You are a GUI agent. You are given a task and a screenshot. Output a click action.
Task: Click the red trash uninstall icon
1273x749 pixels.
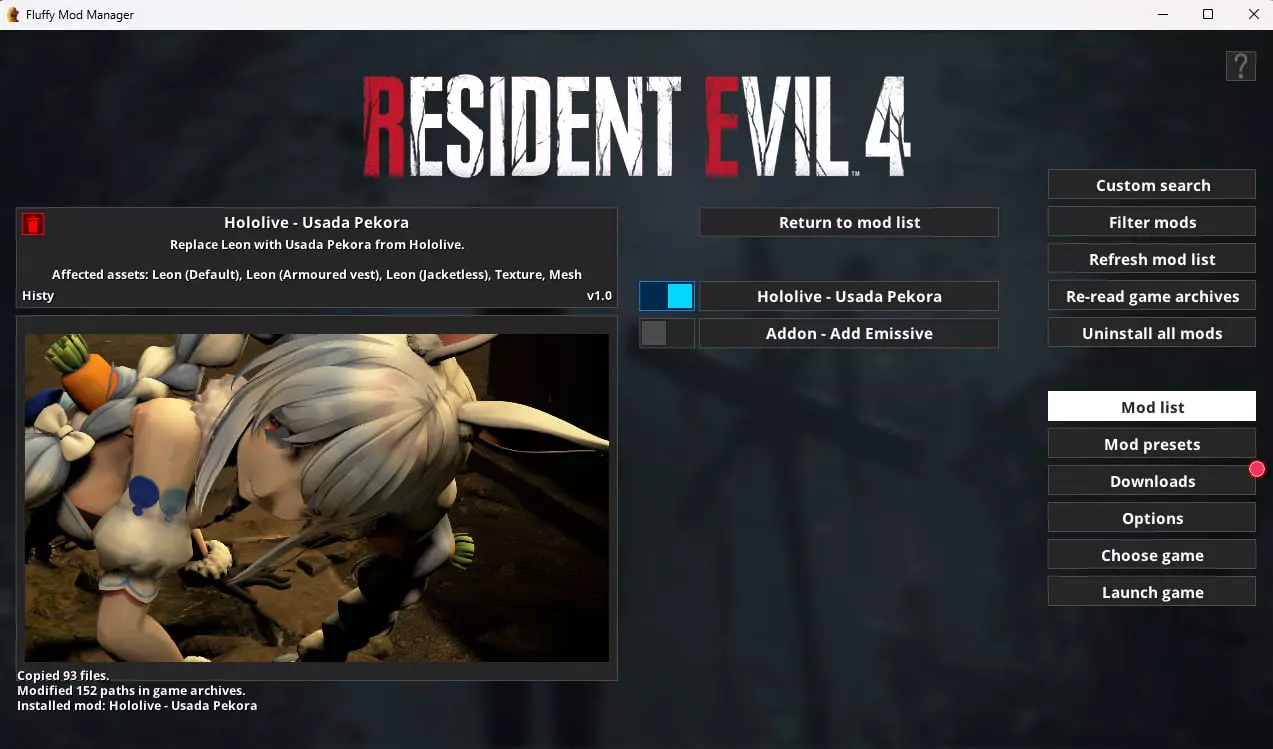[x=33, y=224]
